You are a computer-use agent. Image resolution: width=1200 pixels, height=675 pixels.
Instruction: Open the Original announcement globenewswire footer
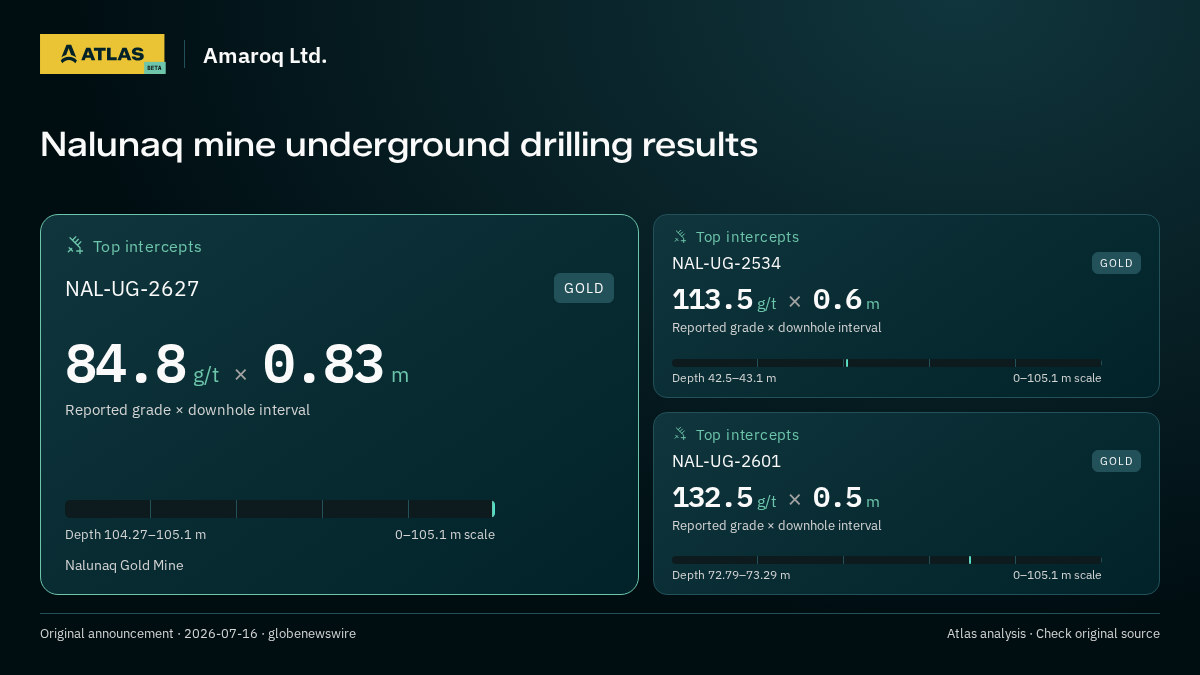coord(198,634)
